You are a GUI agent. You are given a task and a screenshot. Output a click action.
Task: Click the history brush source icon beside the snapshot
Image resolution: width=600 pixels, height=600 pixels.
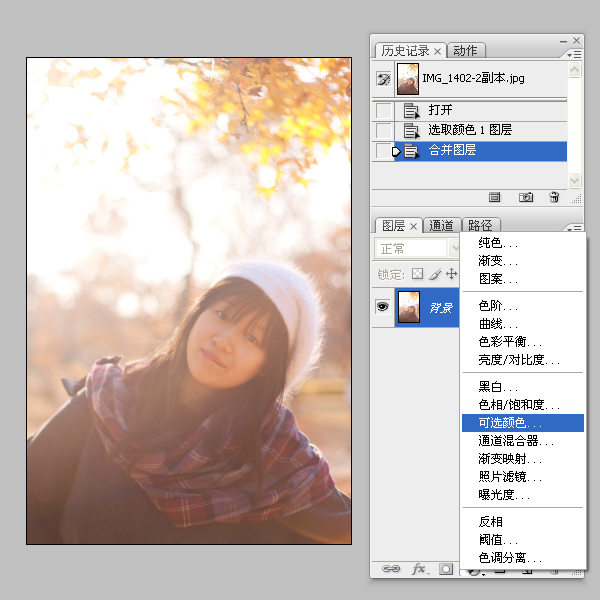coord(383,79)
